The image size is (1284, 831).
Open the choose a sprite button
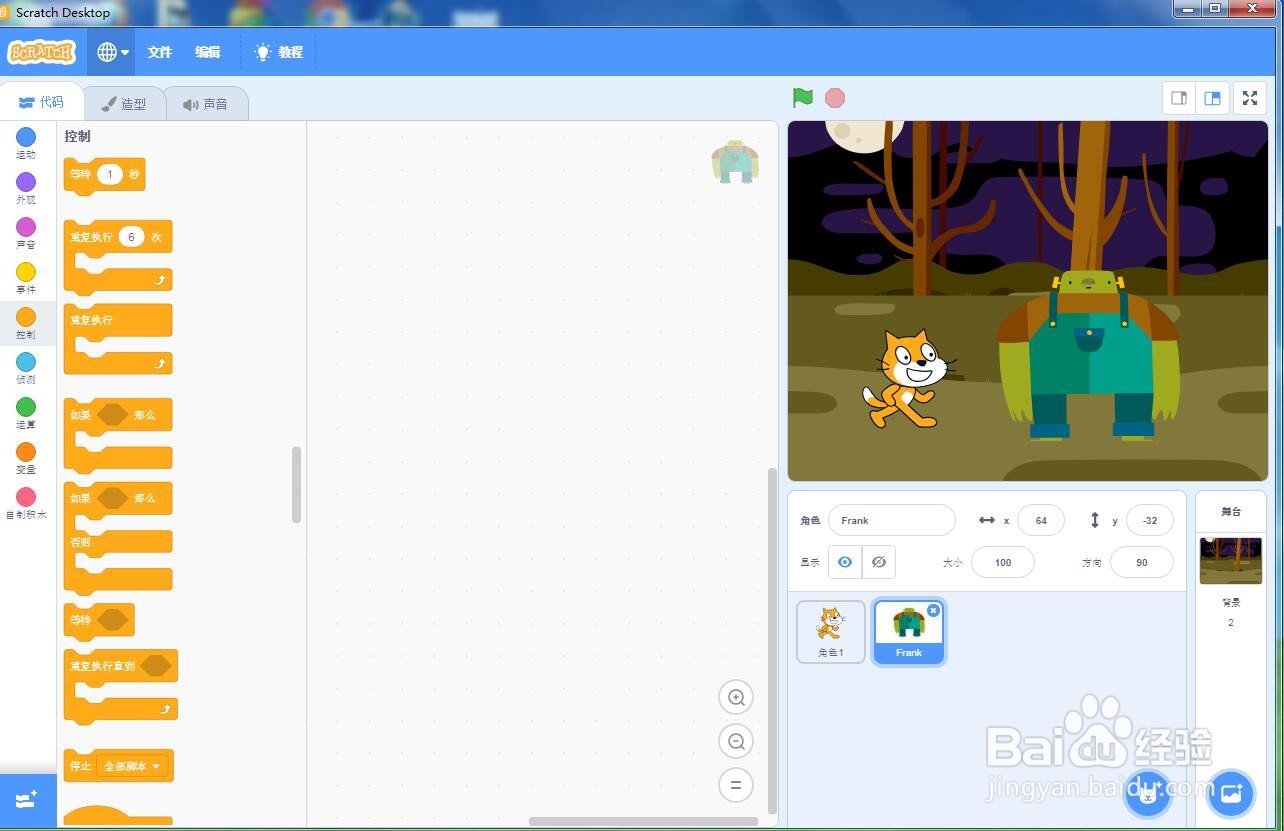click(1148, 794)
